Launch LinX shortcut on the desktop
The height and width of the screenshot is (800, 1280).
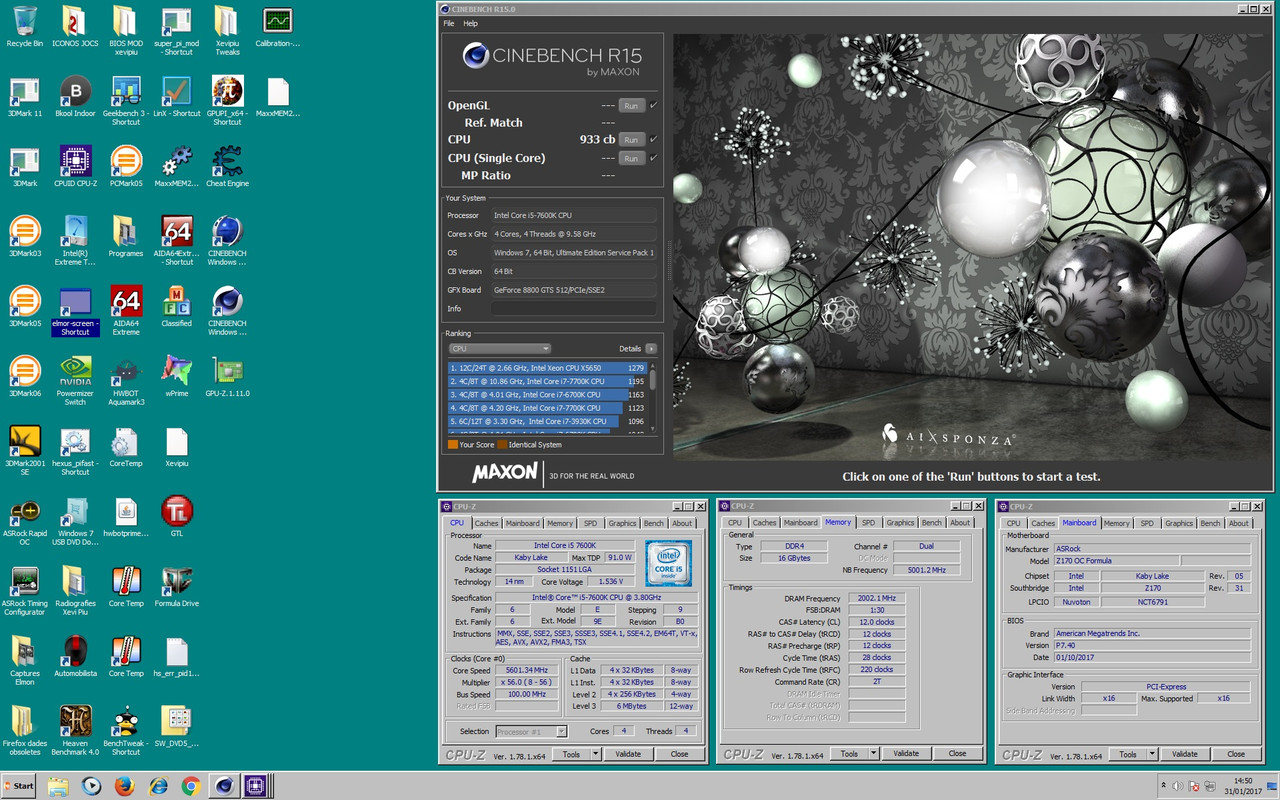[176, 91]
